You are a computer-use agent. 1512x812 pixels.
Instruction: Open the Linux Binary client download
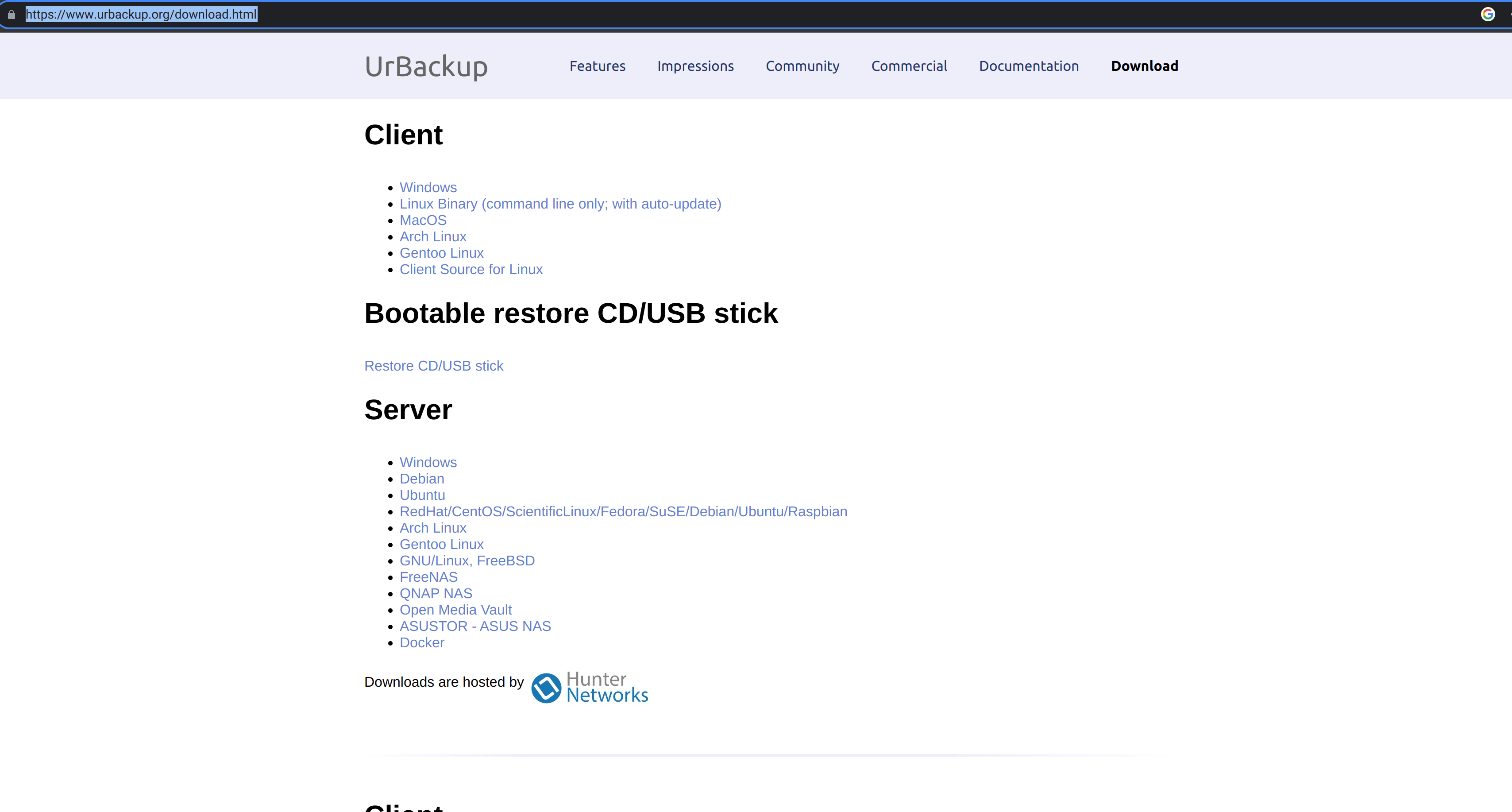[x=560, y=204]
